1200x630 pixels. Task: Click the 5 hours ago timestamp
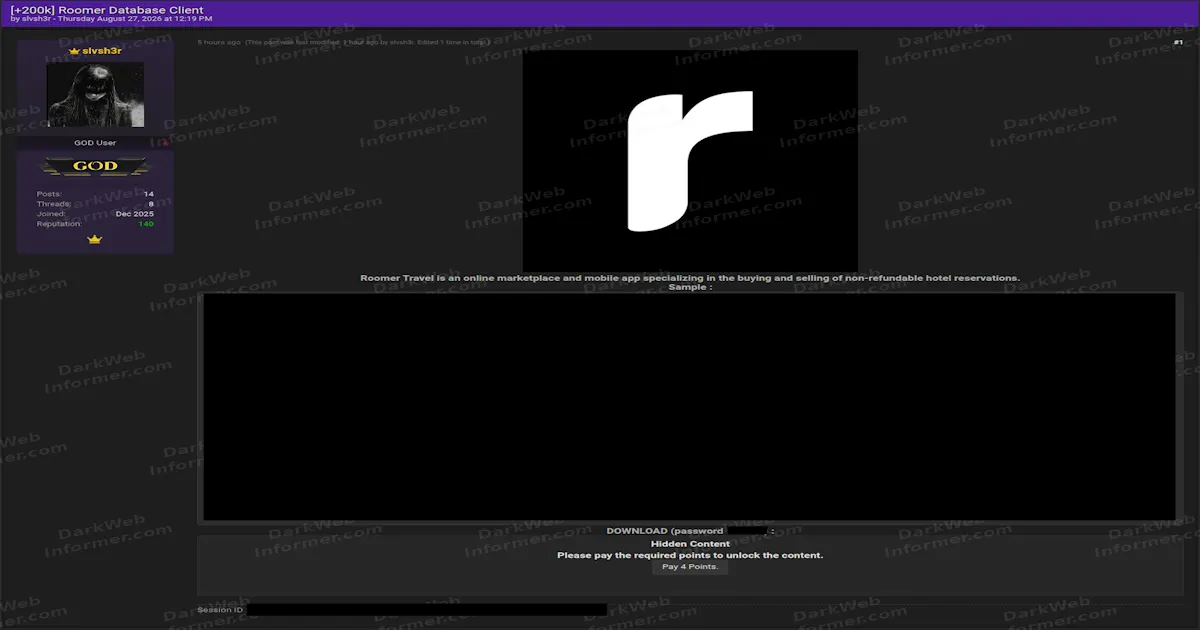(218, 43)
